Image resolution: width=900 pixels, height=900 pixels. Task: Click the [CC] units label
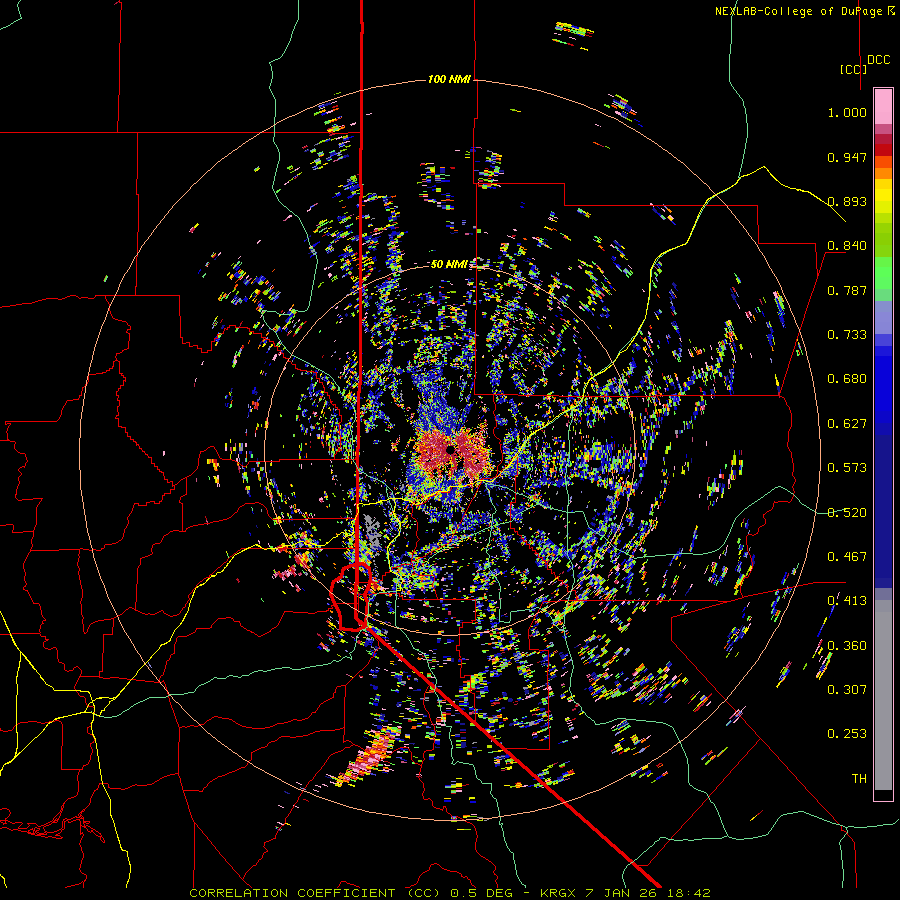(853, 69)
